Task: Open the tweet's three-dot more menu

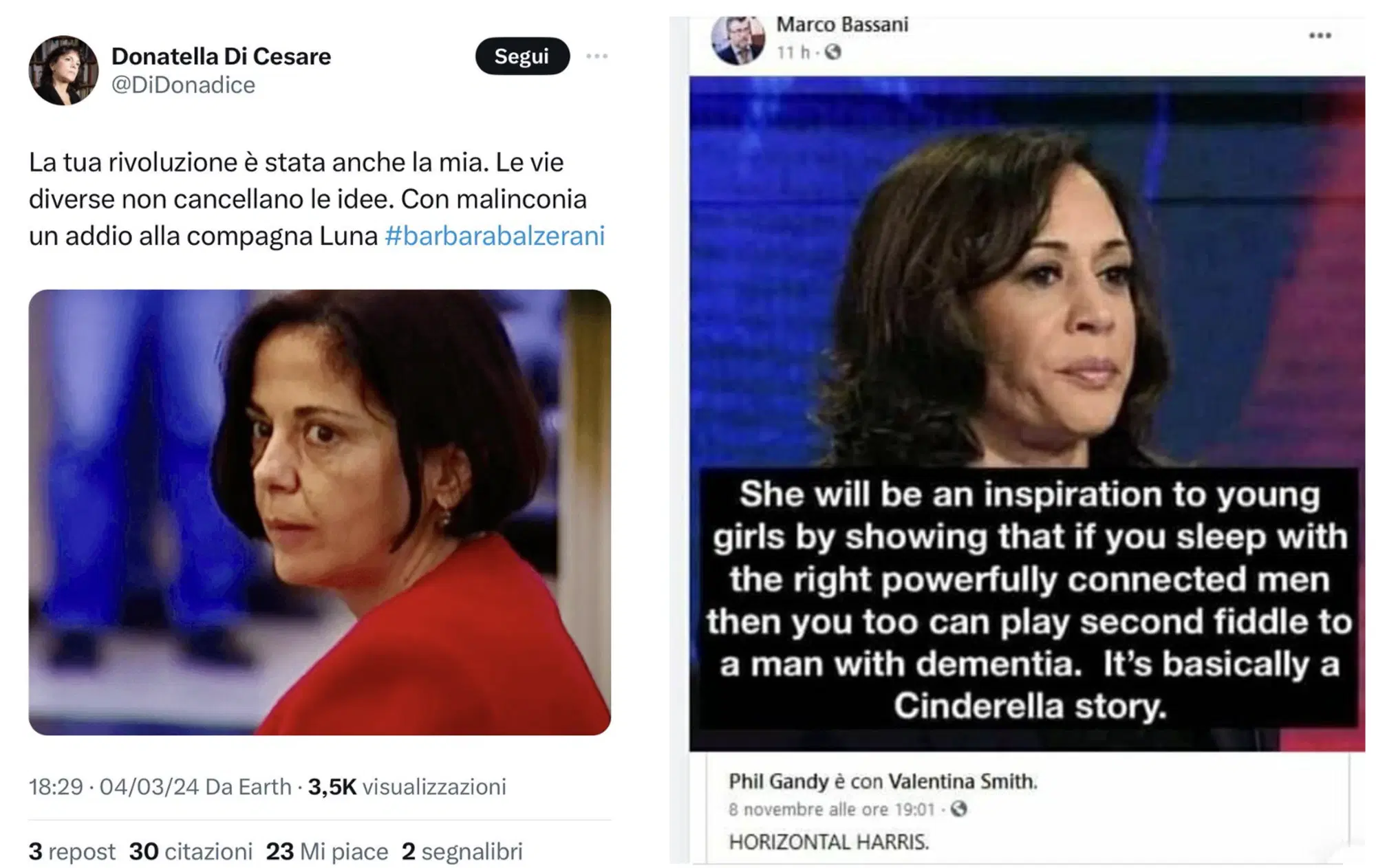Action: 596,56
